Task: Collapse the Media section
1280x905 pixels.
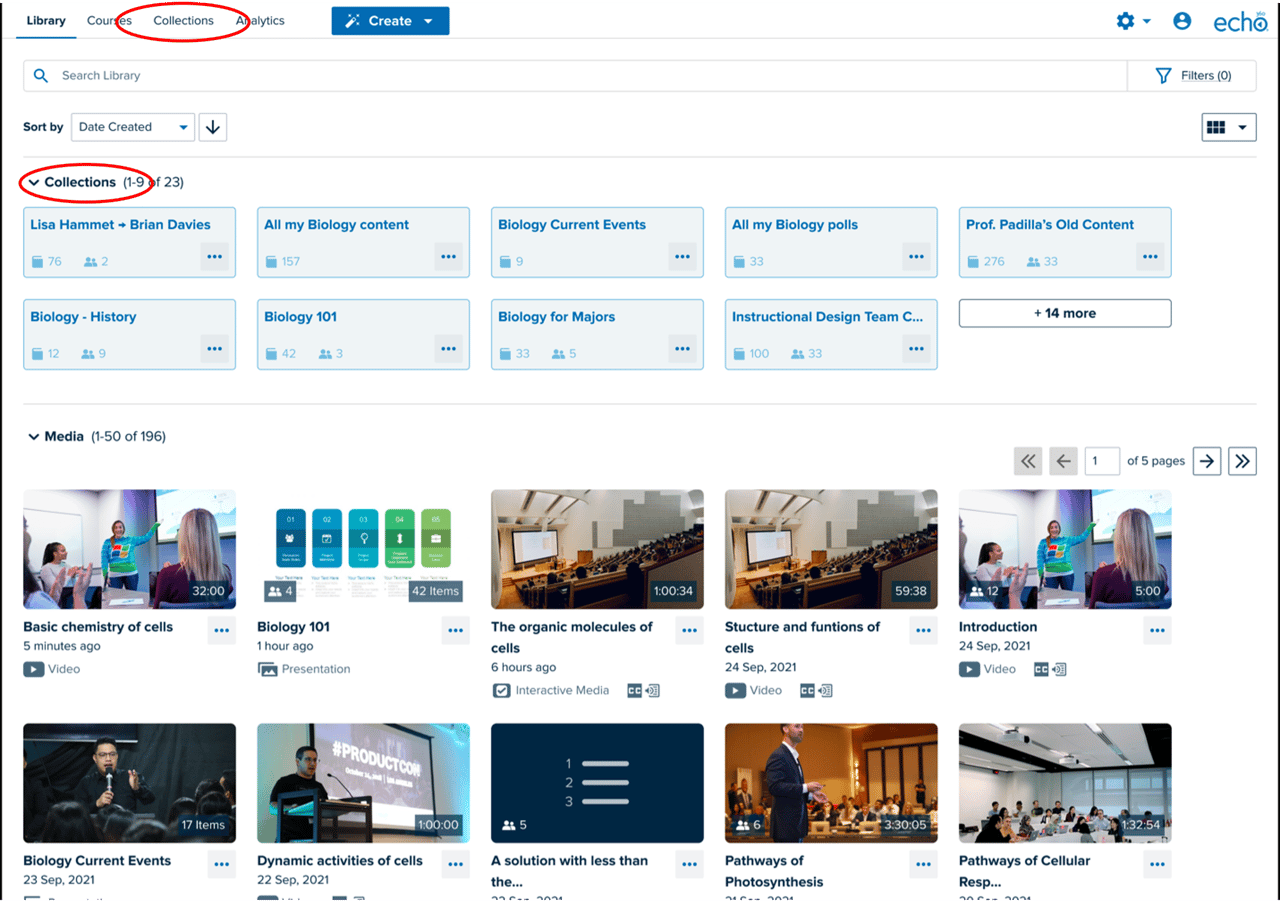Action: click(x=34, y=437)
